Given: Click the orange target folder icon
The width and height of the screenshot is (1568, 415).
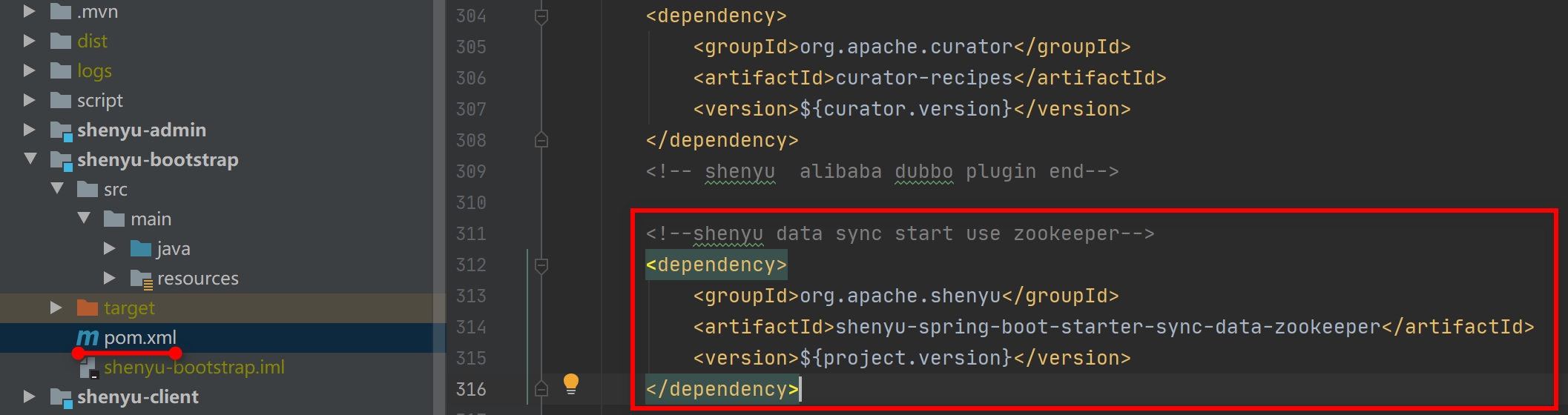Looking at the screenshot, I should pyautogui.click(x=88, y=308).
